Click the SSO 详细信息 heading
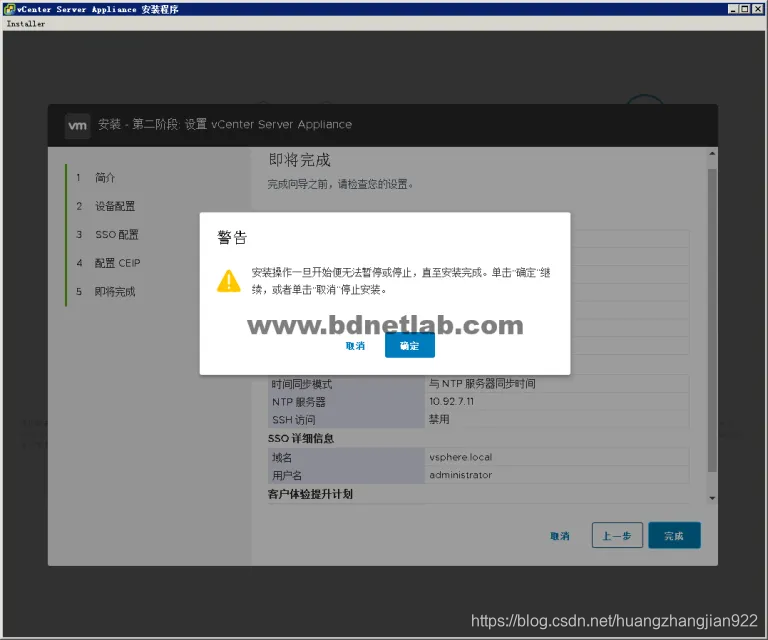The width and height of the screenshot is (768, 640). tap(301, 438)
